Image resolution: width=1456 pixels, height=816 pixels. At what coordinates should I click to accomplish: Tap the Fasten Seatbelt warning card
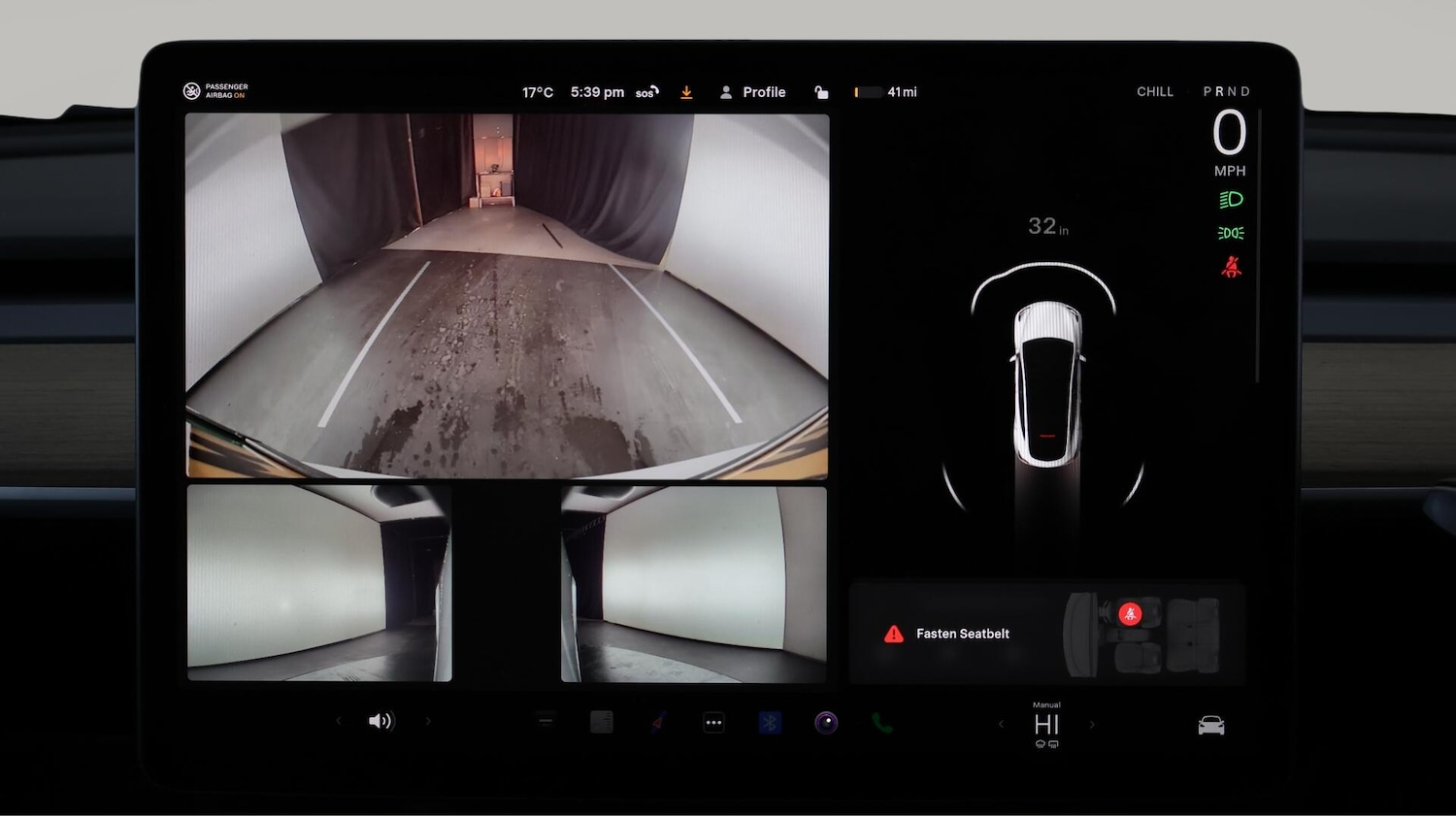coord(1046,634)
